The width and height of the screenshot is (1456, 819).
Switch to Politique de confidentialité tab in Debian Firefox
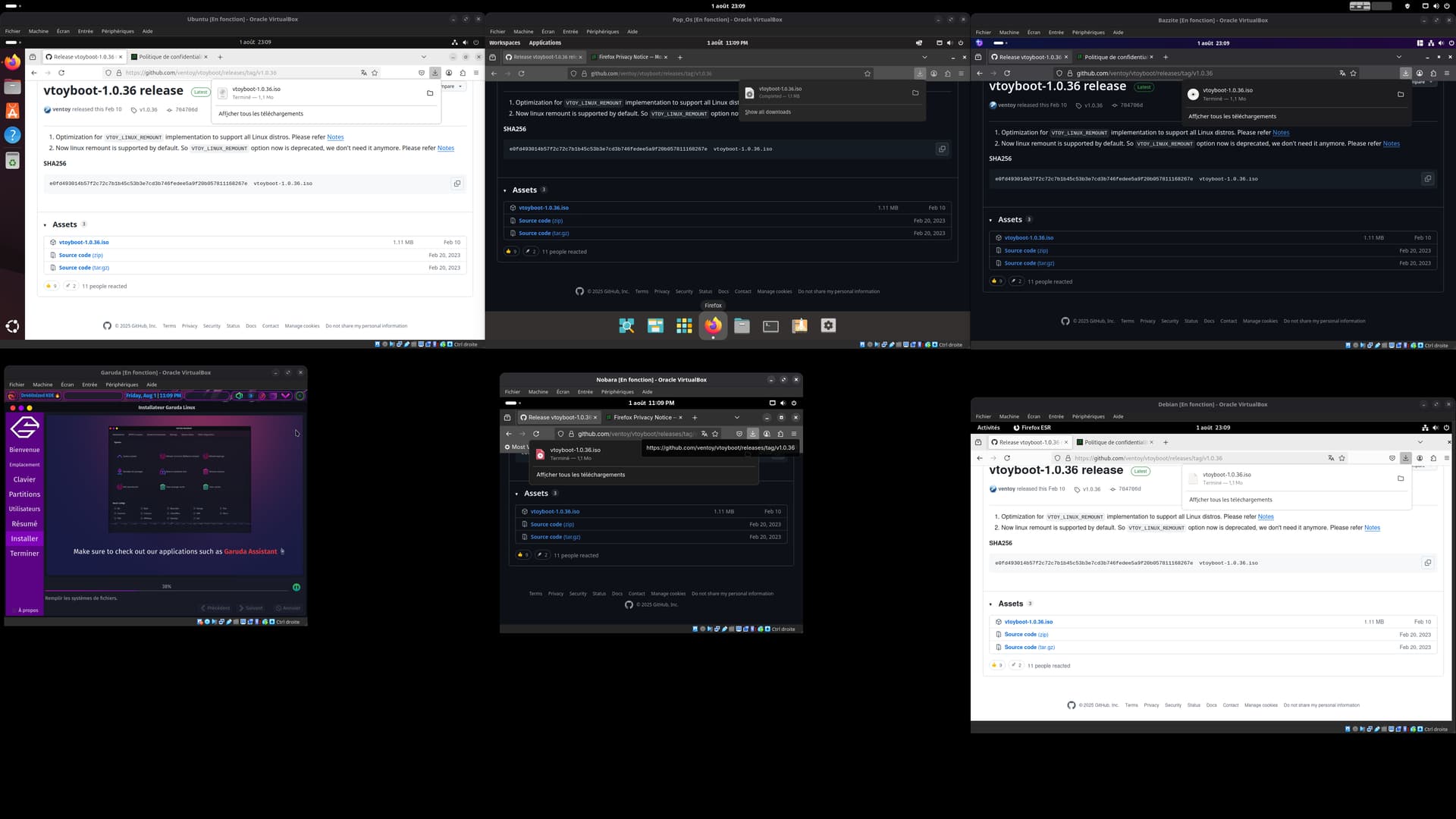pyautogui.click(x=1115, y=442)
